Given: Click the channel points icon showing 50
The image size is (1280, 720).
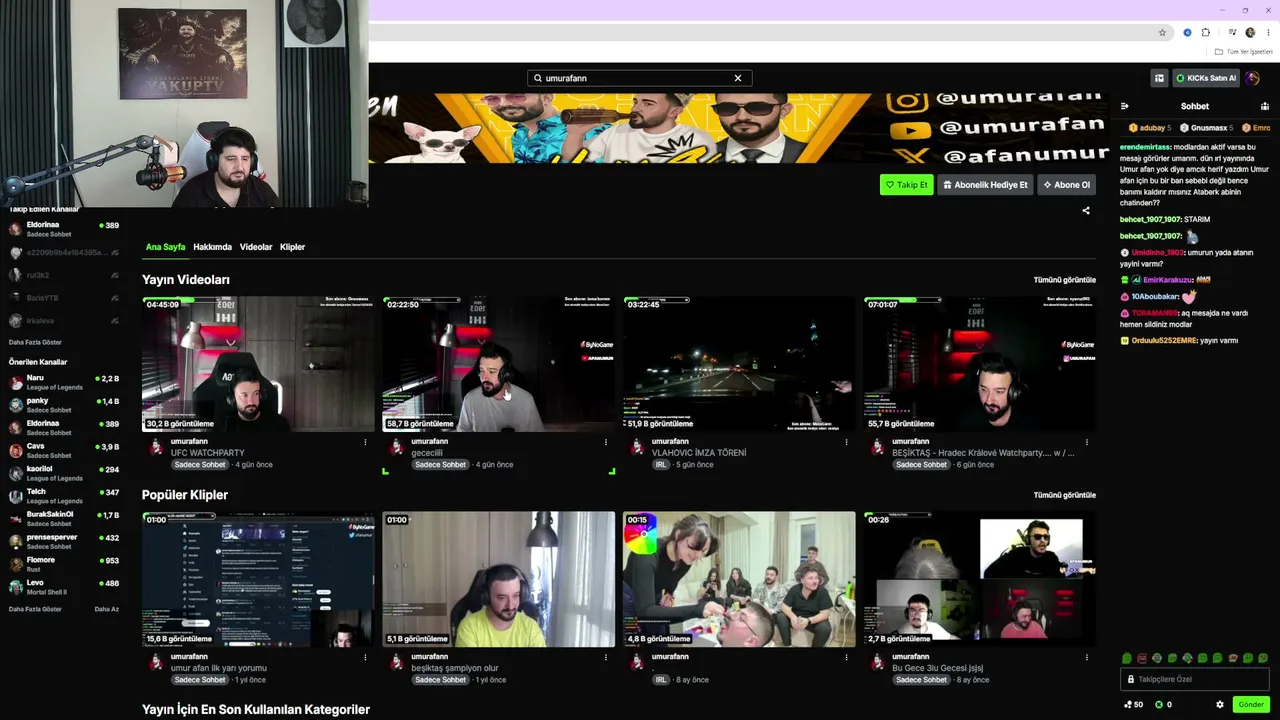Looking at the screenshot, I should [1133, 704].
